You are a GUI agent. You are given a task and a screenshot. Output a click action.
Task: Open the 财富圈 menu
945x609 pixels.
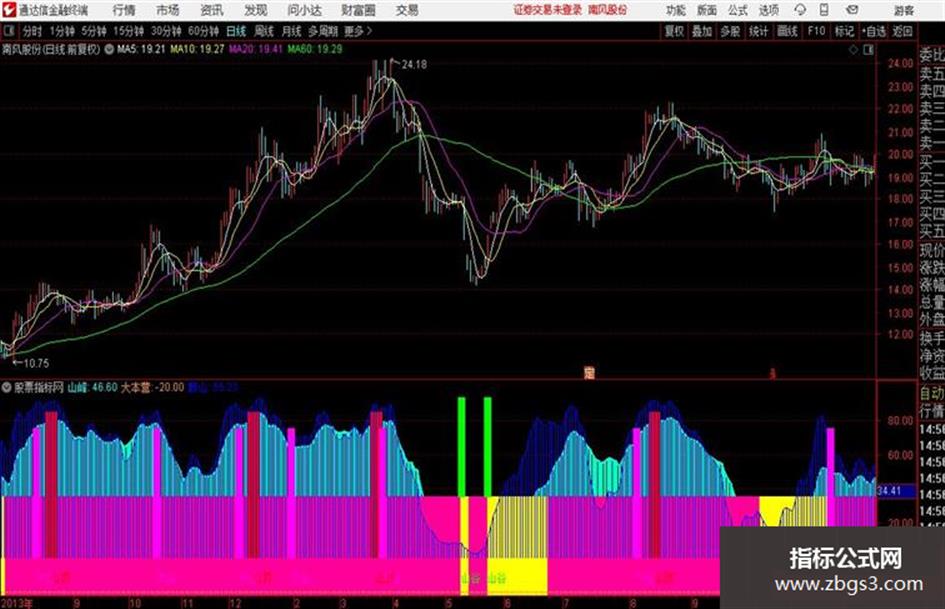[x=358, y=10]
